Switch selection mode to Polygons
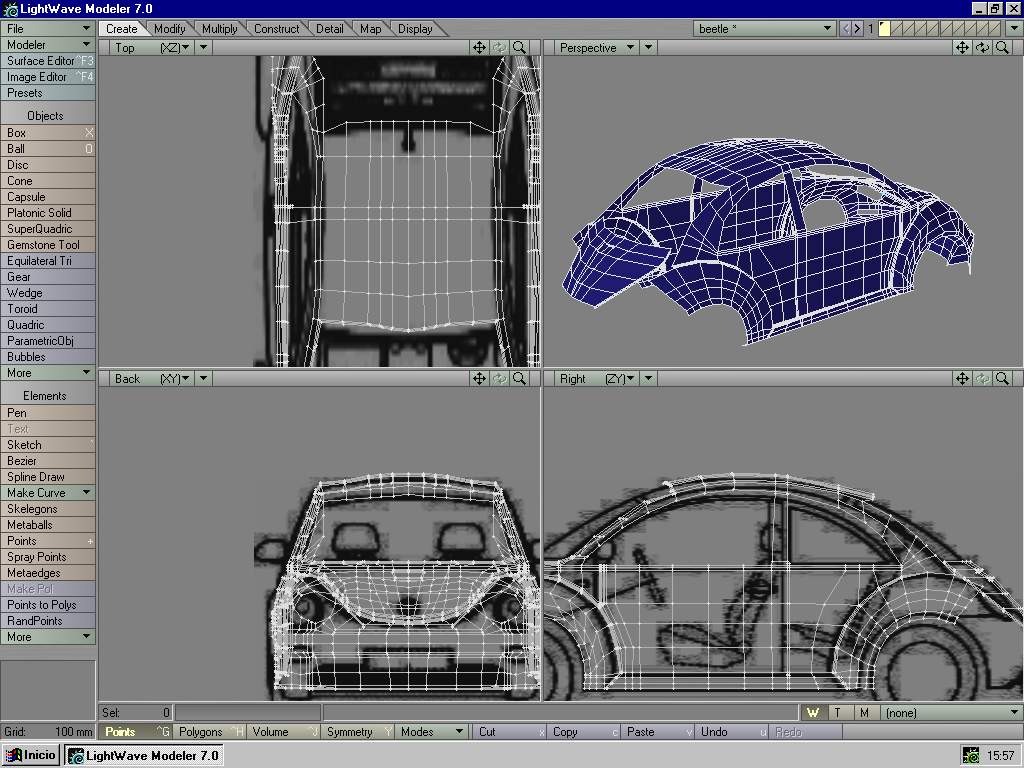The height and width of the screenshot is (768, 1024). pos(210,732)
